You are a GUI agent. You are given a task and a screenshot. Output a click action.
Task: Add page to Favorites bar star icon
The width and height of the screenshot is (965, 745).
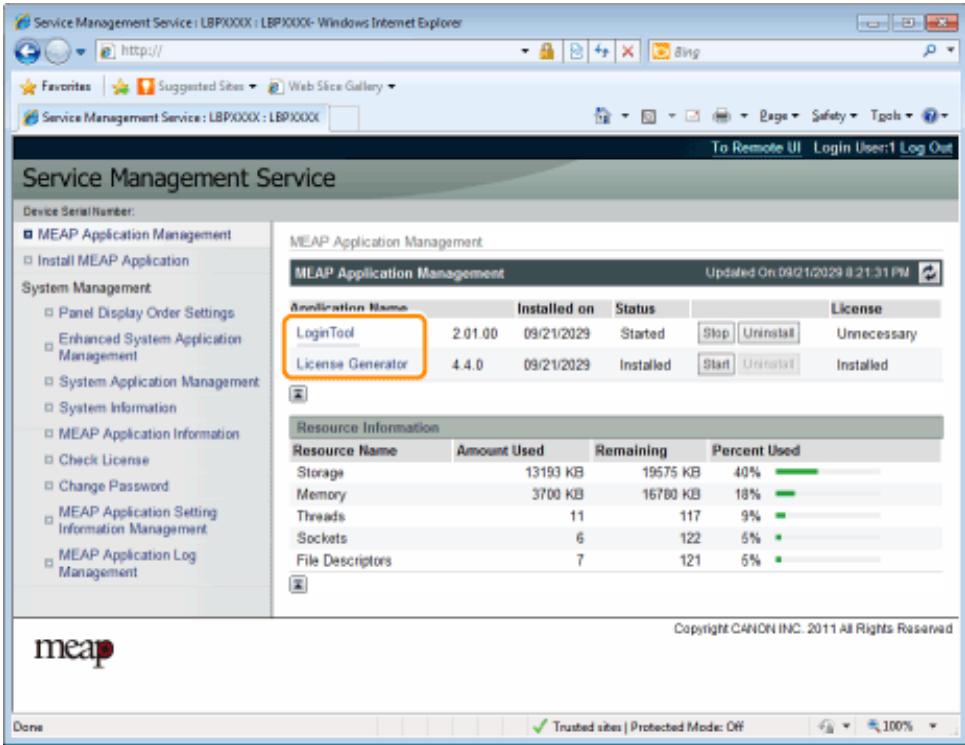(x=121, y=87)
